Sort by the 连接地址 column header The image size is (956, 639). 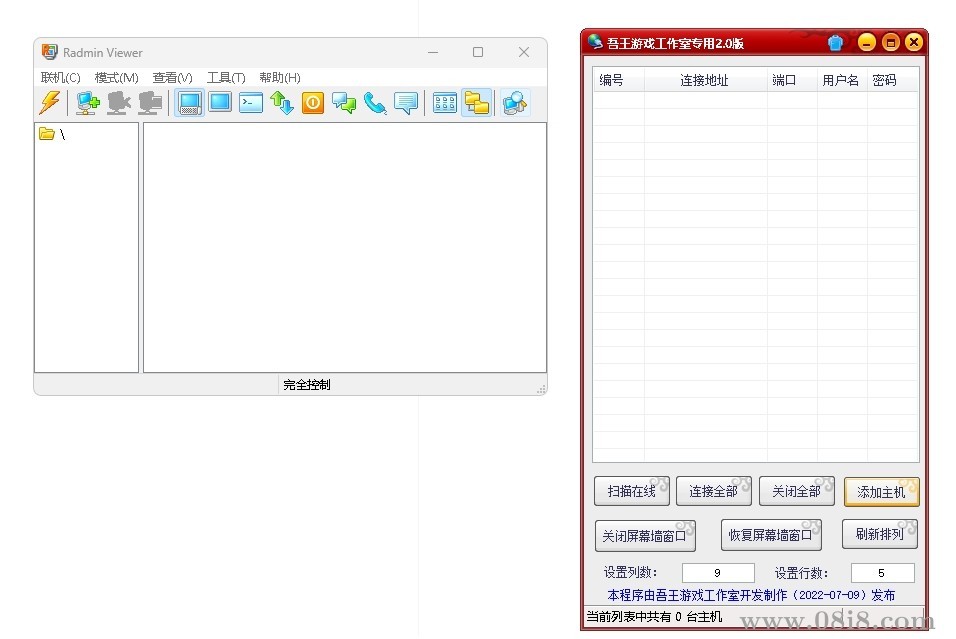coord(705,80)
